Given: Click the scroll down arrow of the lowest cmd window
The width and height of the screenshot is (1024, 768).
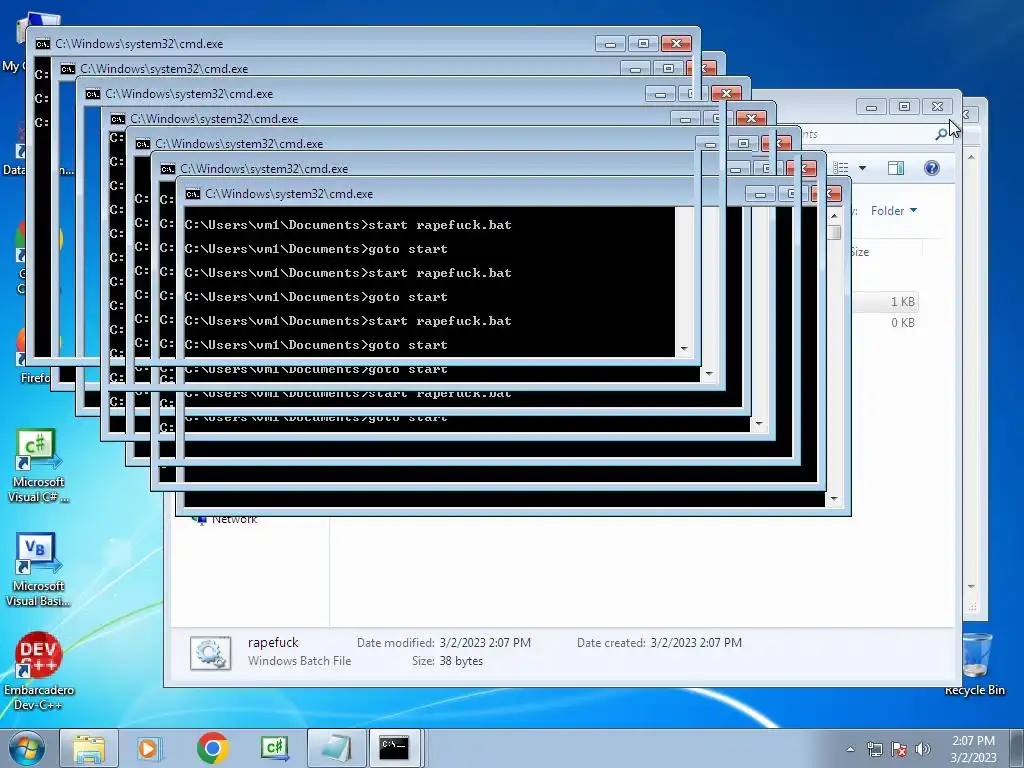Looking at the screenshot, I should 834,499.
